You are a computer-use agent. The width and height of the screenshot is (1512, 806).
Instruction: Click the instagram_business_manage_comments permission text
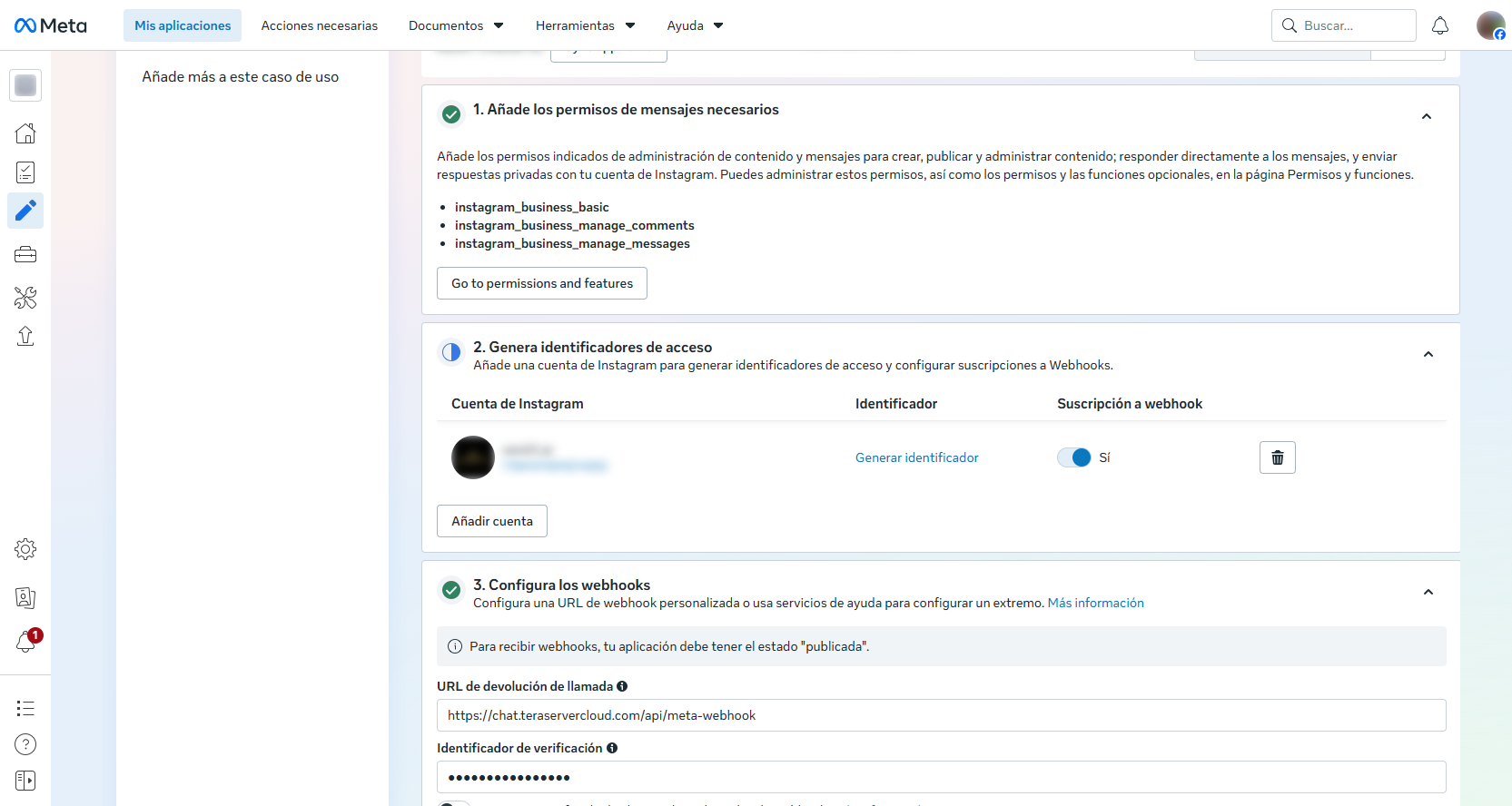click(575, 225)
